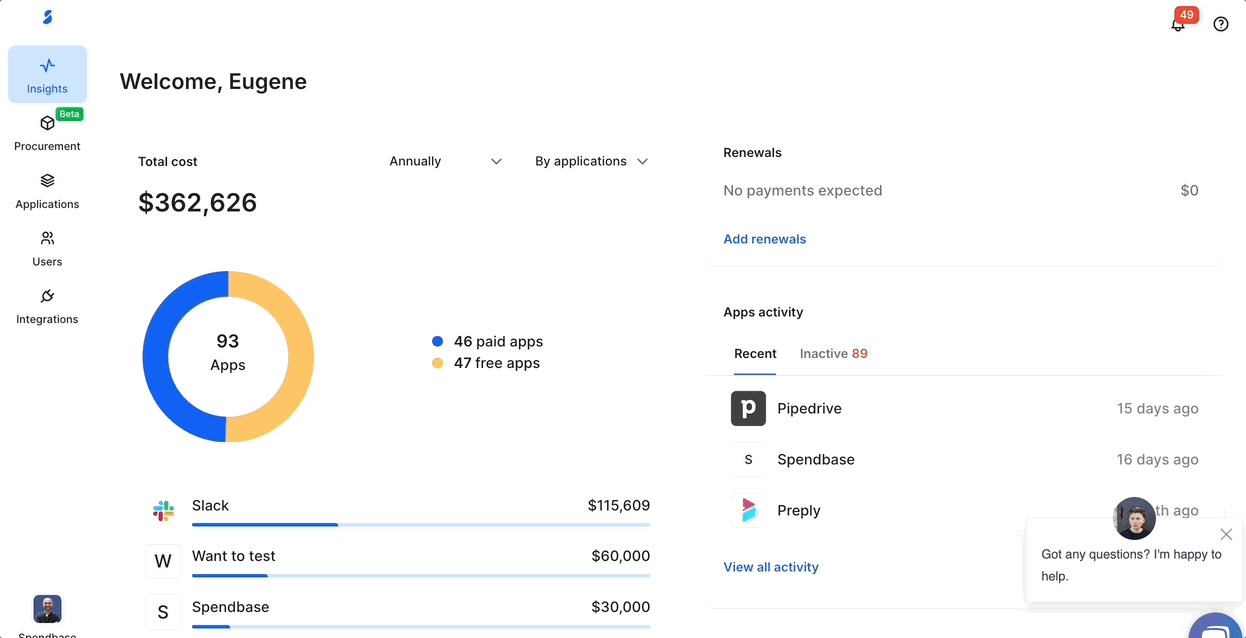The height and width of the screenshot is (638, 1246).
Task: Click the chat agent's avatar photo
Action: [1135, 518]
